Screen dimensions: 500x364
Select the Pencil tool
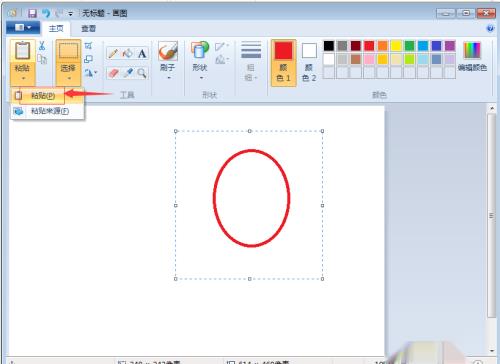click(113, 54)
